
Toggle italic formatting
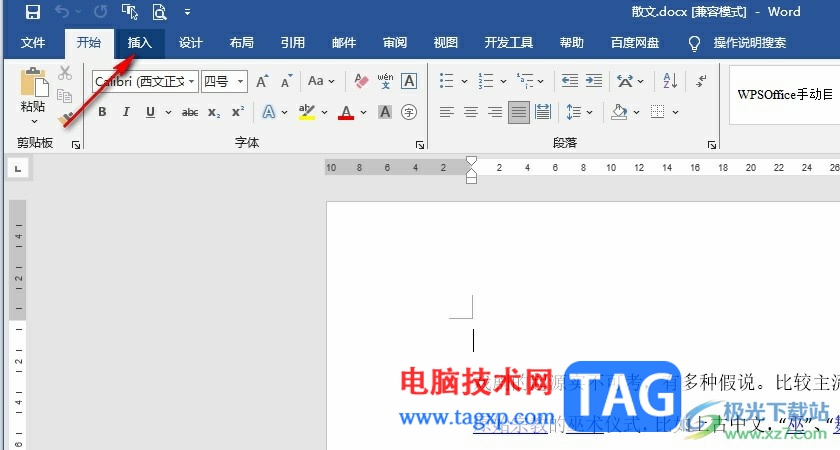126,112
